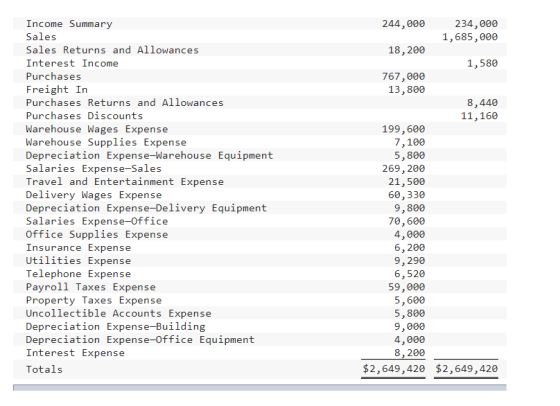560x406 pixels.
Task: Select the Delivery Equipment depreciation 9,800
Action: coord(410,208)
